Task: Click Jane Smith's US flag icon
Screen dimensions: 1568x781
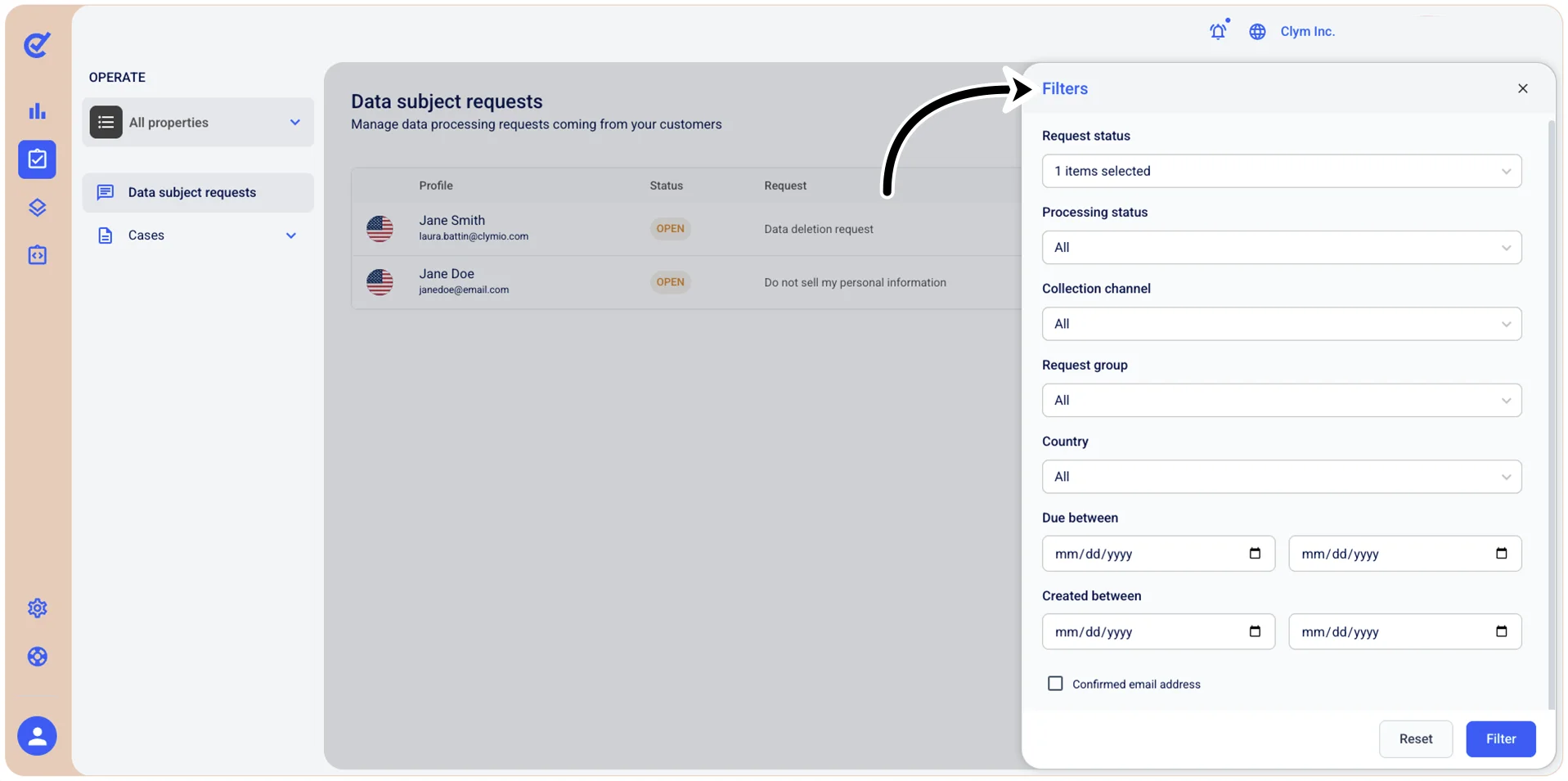Action: 380,229
